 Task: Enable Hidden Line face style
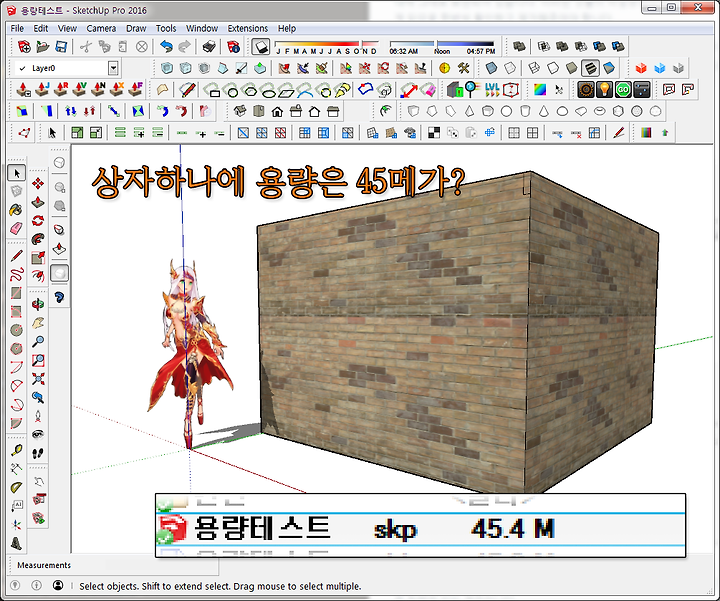553,68
